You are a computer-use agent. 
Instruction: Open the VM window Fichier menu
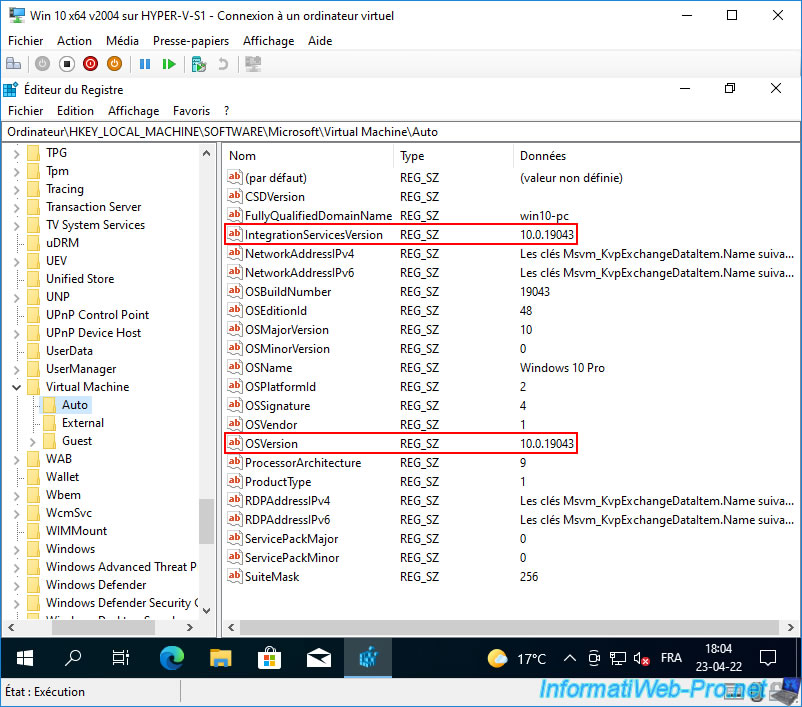pos(26,41)
